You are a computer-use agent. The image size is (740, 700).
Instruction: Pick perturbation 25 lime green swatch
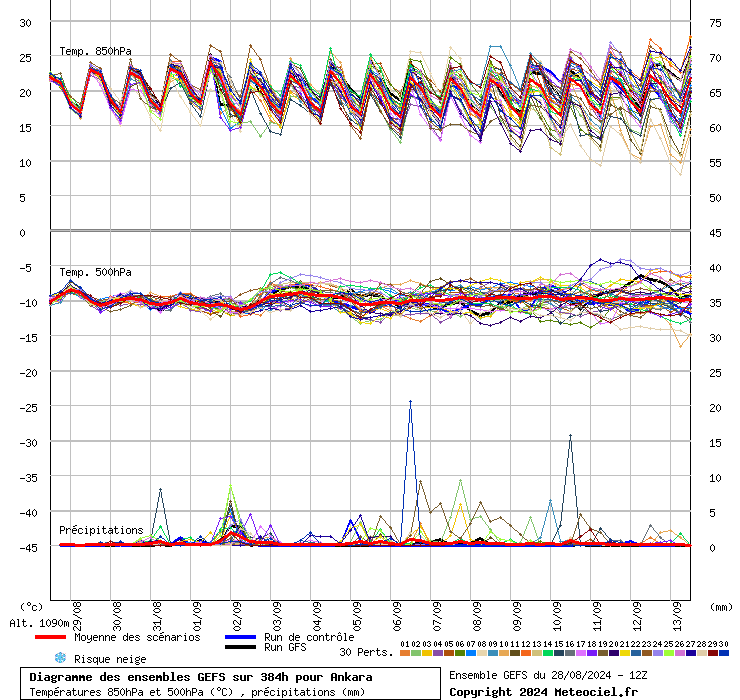(x=668, y=653)
